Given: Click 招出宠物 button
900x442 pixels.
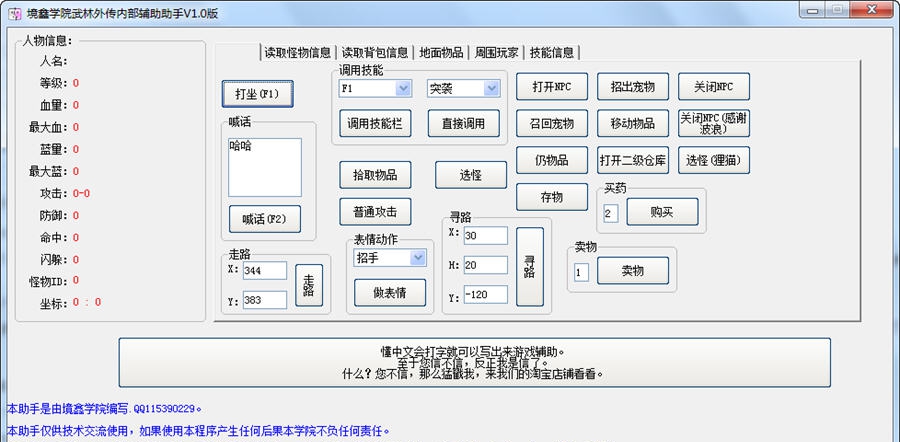Looking at the screenshot, I should click(633, 87).
